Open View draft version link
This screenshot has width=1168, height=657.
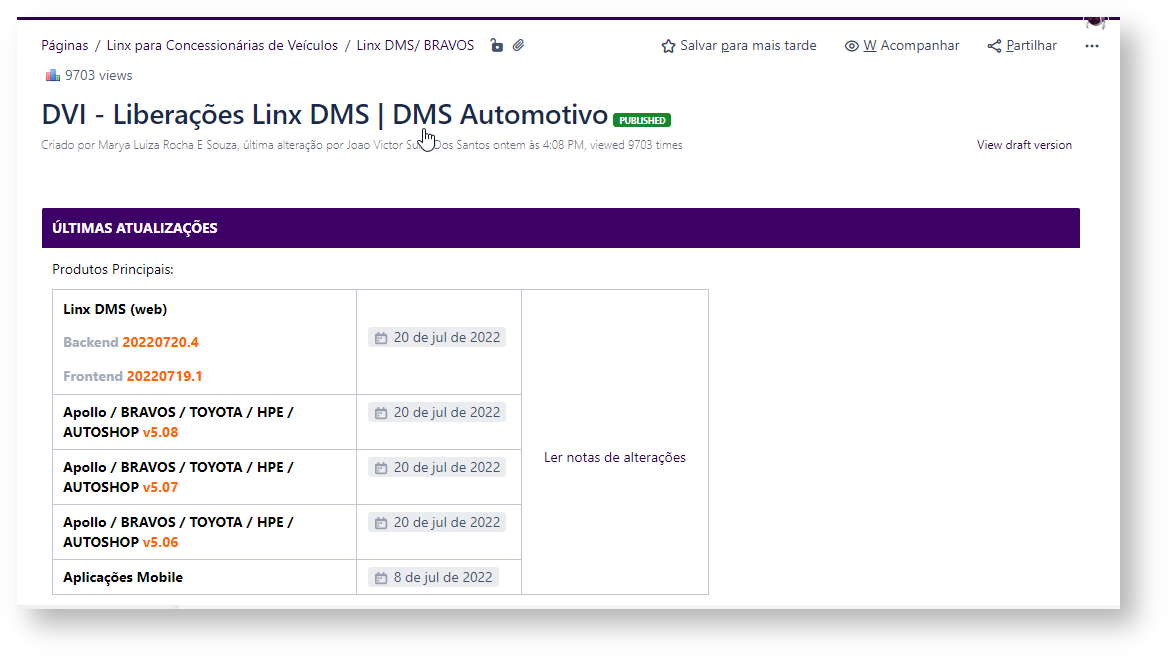(1024, 145)
